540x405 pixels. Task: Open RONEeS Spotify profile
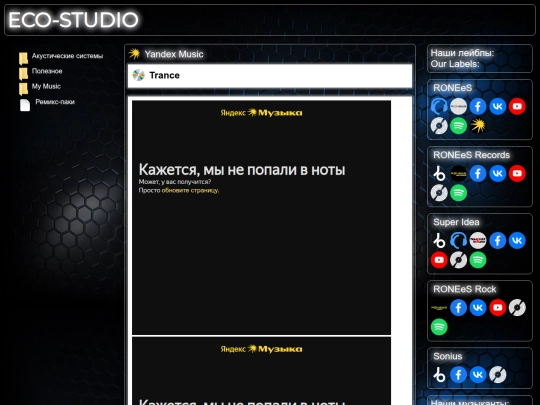pyautogui.click(x=458, y=126)
